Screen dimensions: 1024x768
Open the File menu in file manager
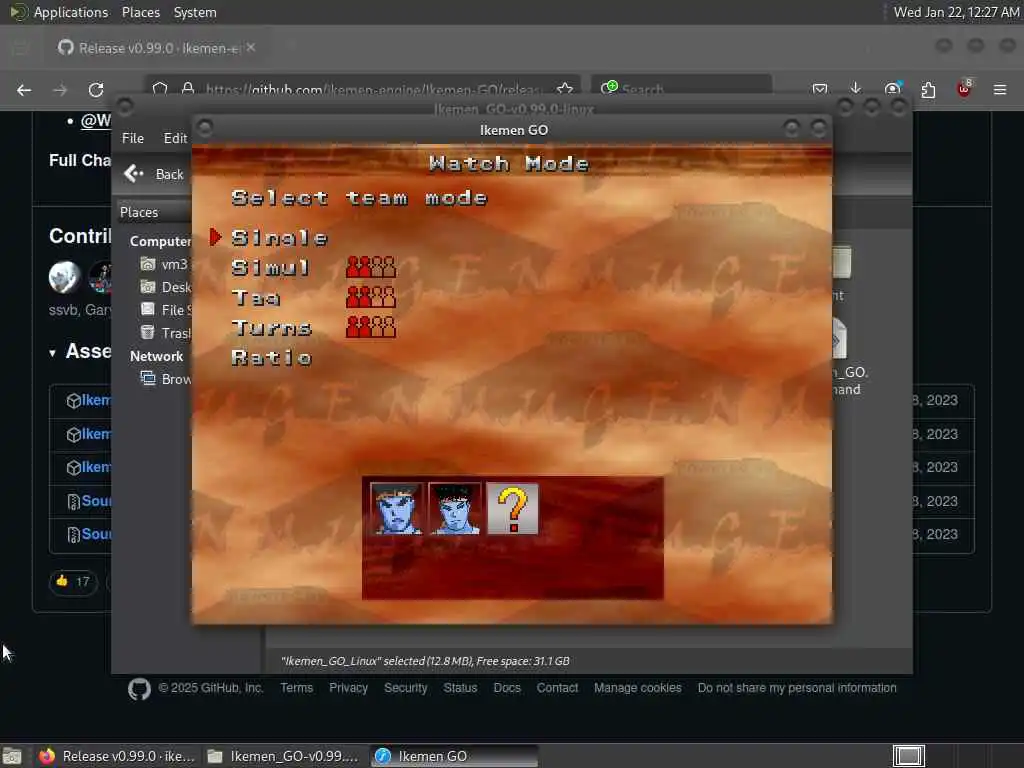tap(133, 138)
